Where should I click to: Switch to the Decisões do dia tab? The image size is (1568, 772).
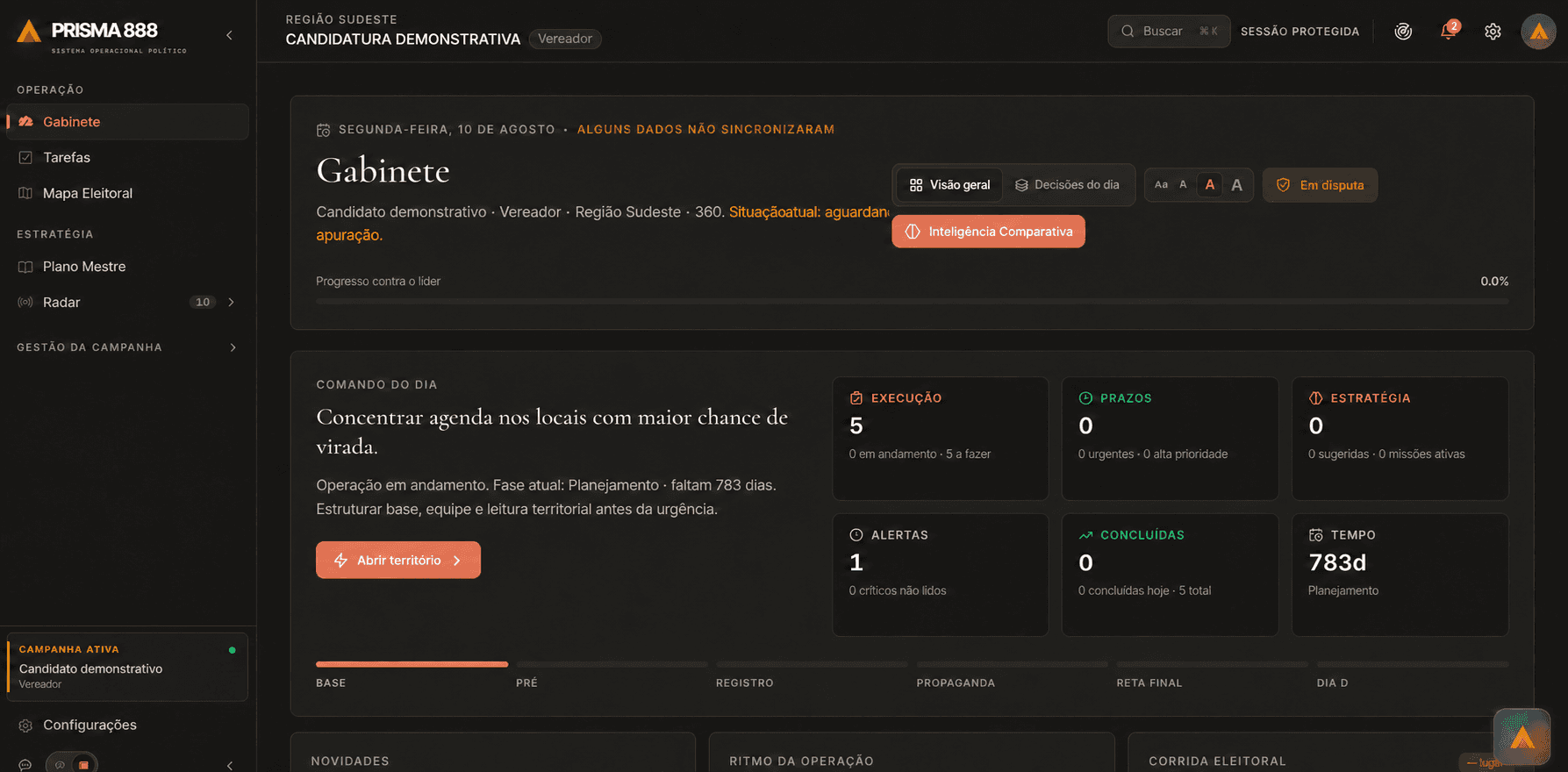tap(1067, 185)
